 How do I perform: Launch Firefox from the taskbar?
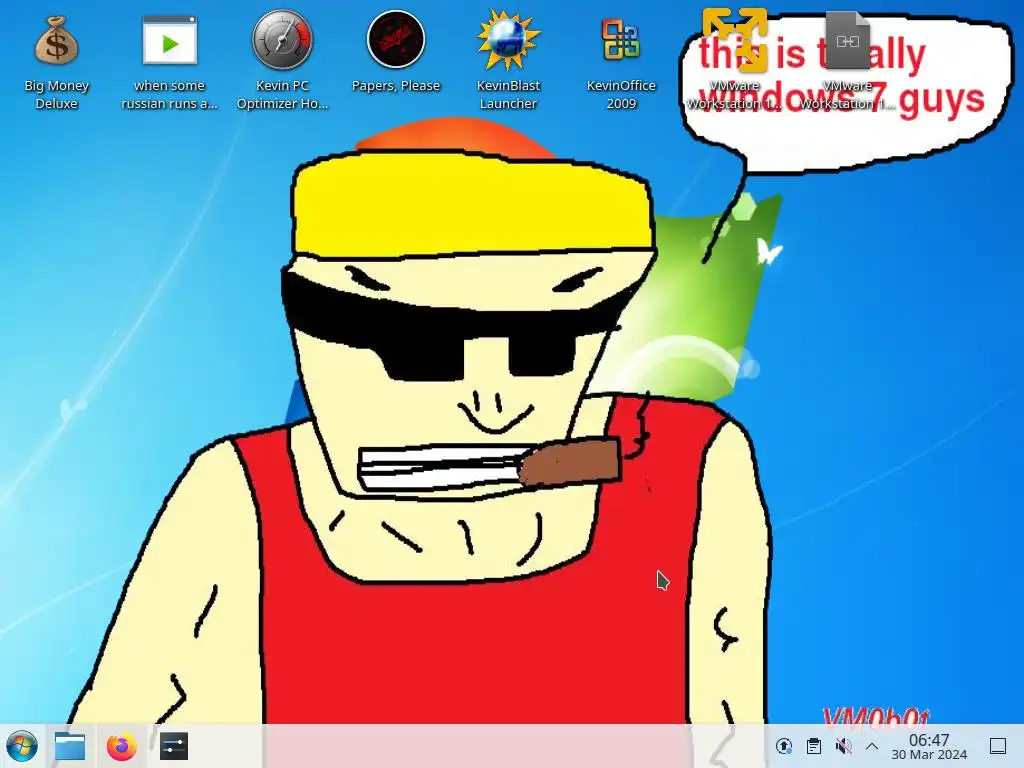coord(121,746)
